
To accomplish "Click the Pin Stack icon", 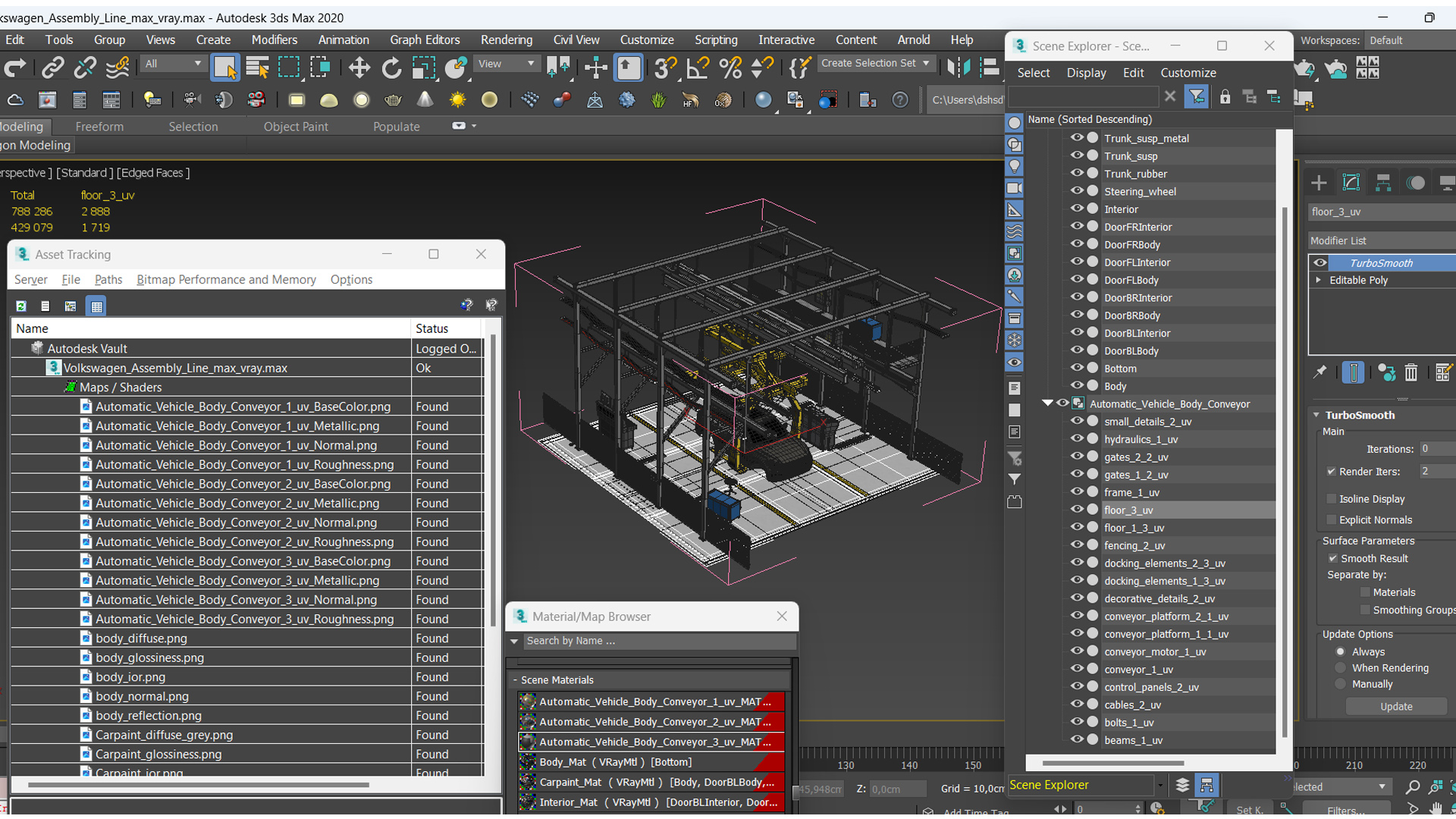I will 1320,372.
